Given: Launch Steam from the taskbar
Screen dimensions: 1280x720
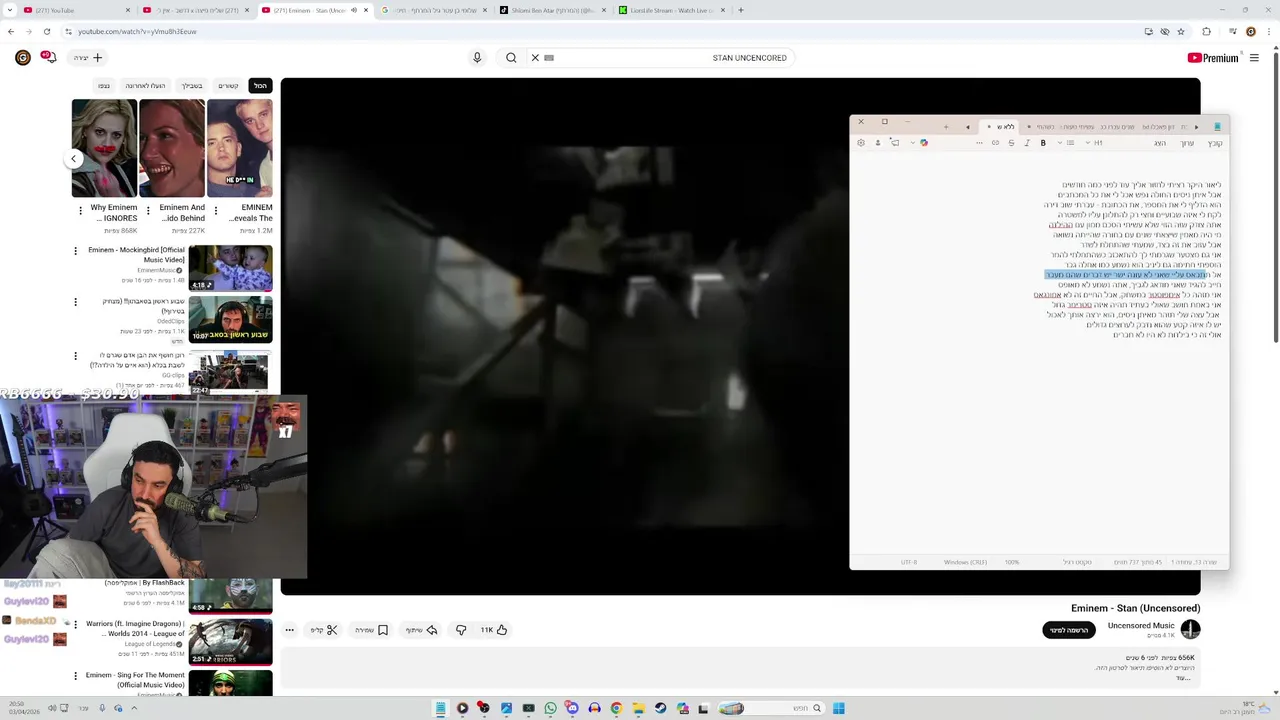Looking at the screenshot, I should point(660,708).
